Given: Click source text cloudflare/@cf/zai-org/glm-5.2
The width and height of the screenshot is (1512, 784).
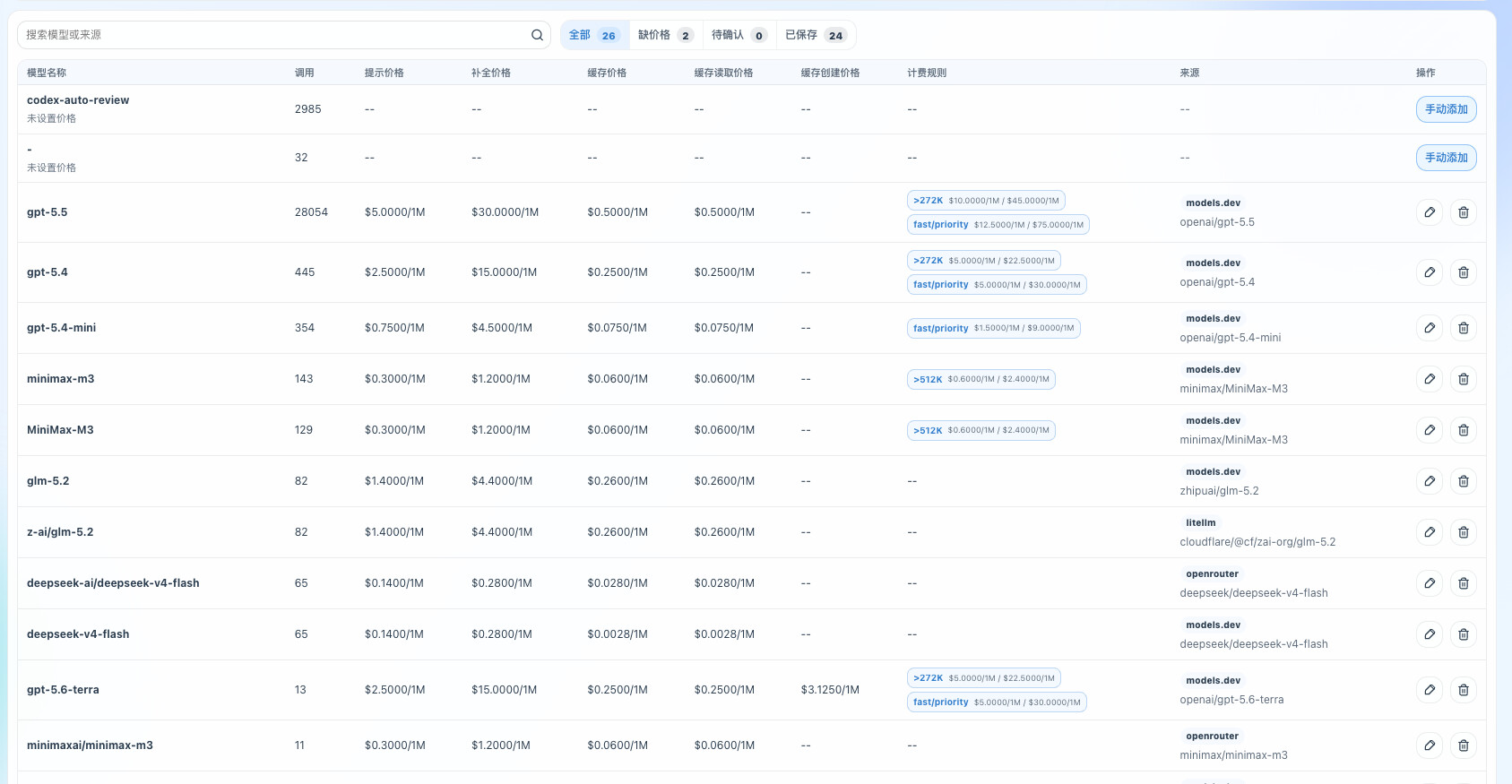Looking at the screenshot, I should 1257,542.
